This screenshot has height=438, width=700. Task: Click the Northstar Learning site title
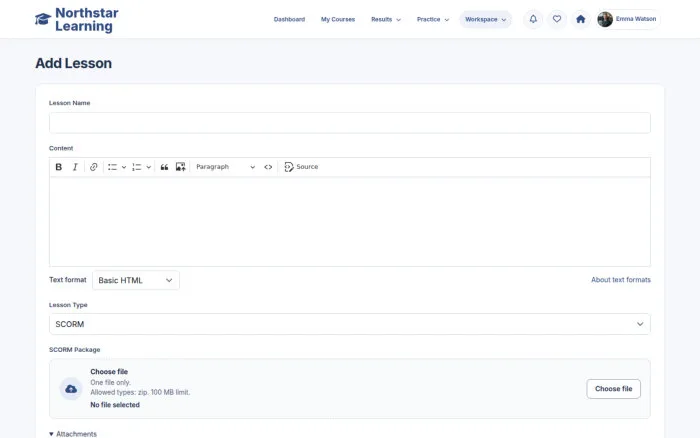pyautogui.click(x=87, y=20)
